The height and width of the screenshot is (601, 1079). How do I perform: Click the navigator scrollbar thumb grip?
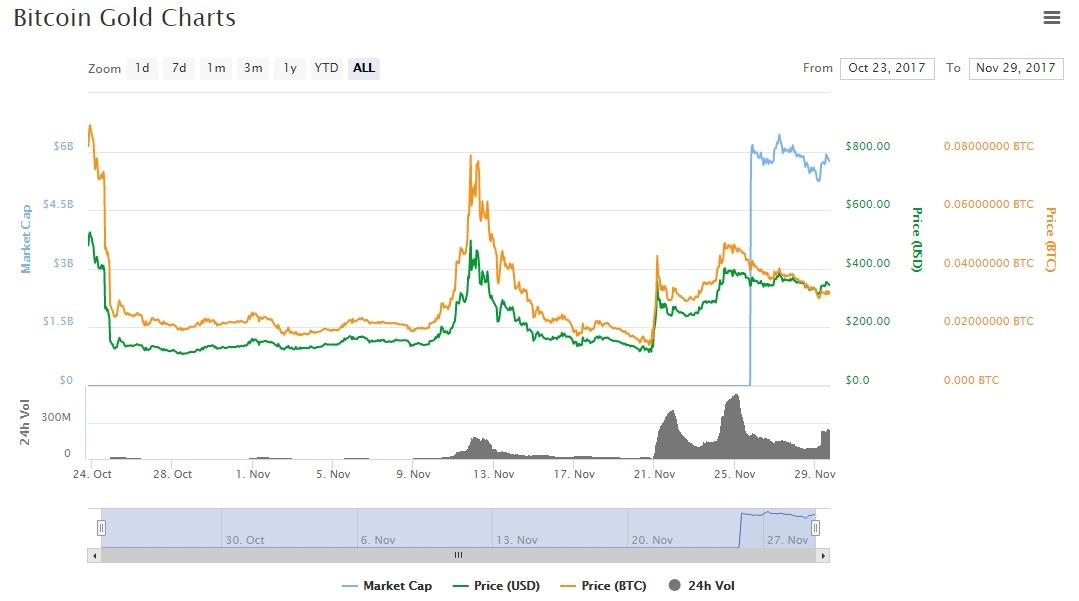click(458, 556)
